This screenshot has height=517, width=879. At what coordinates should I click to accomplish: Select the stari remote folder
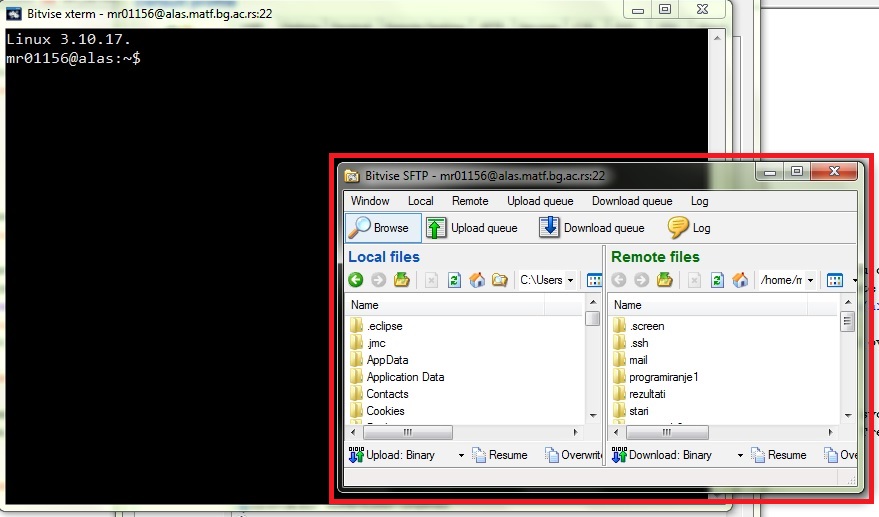pos(631,410)
